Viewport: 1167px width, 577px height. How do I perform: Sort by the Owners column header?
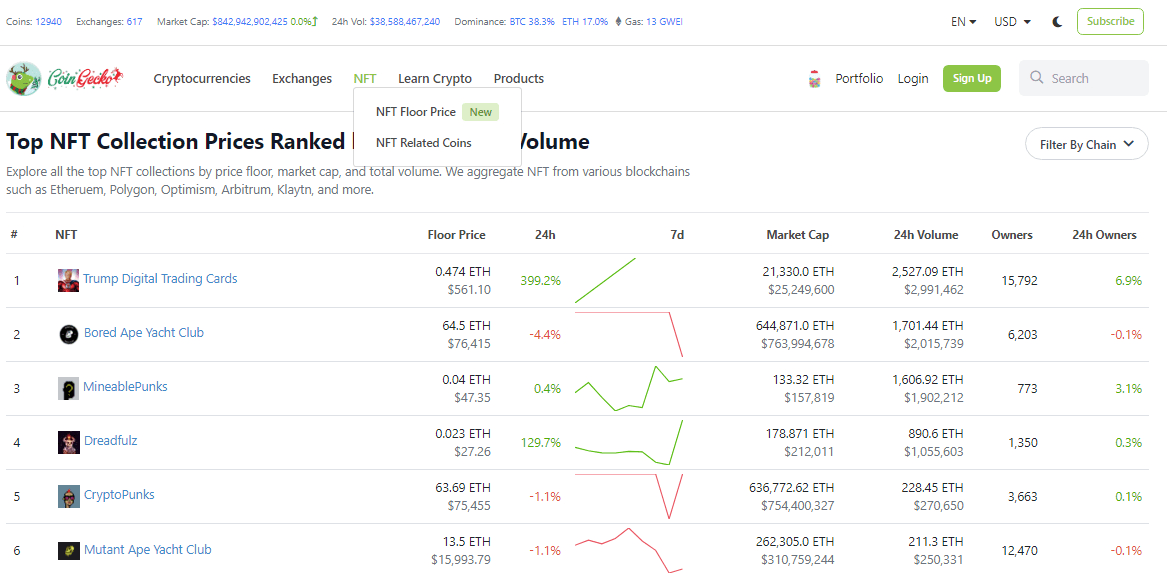[1012, 235]
